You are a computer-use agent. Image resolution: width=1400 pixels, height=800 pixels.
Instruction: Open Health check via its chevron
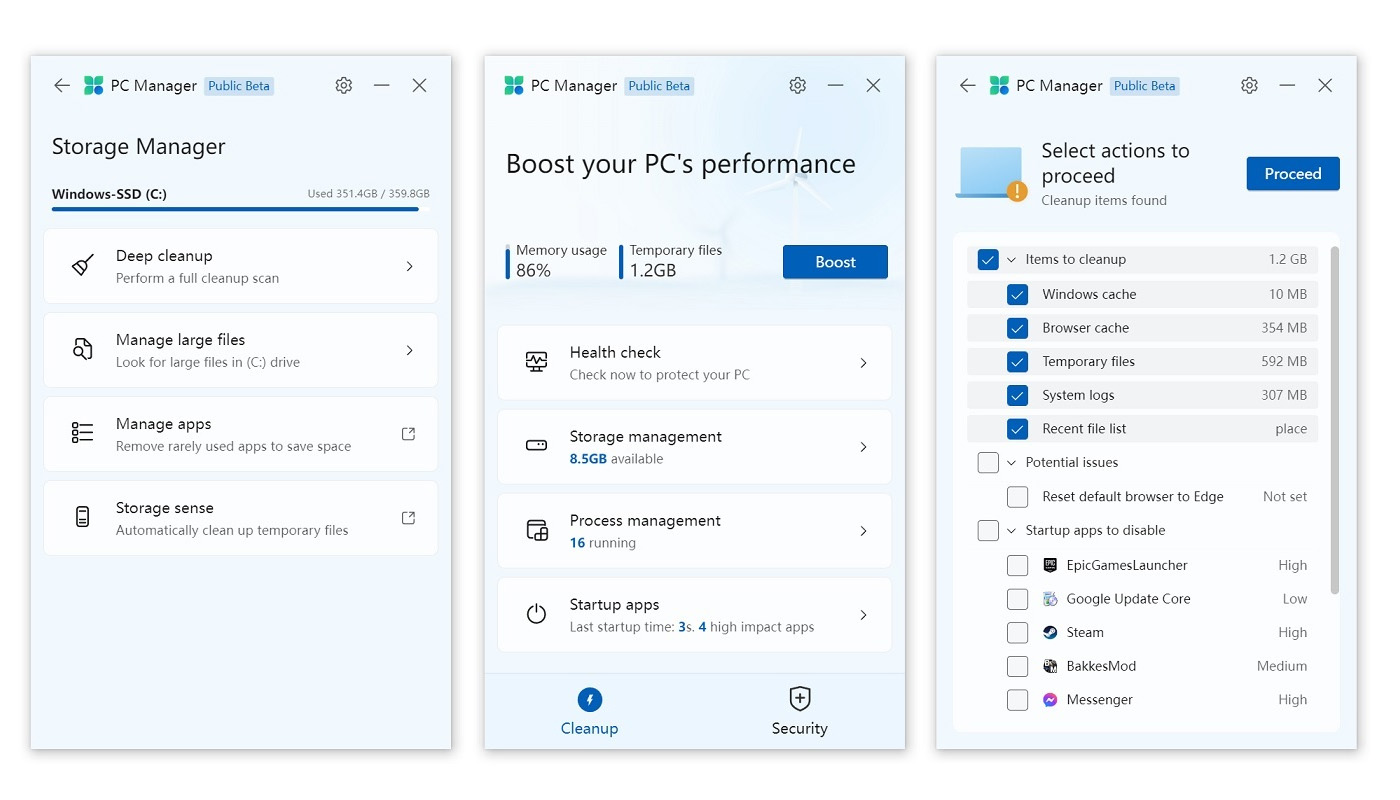[863, 363]
